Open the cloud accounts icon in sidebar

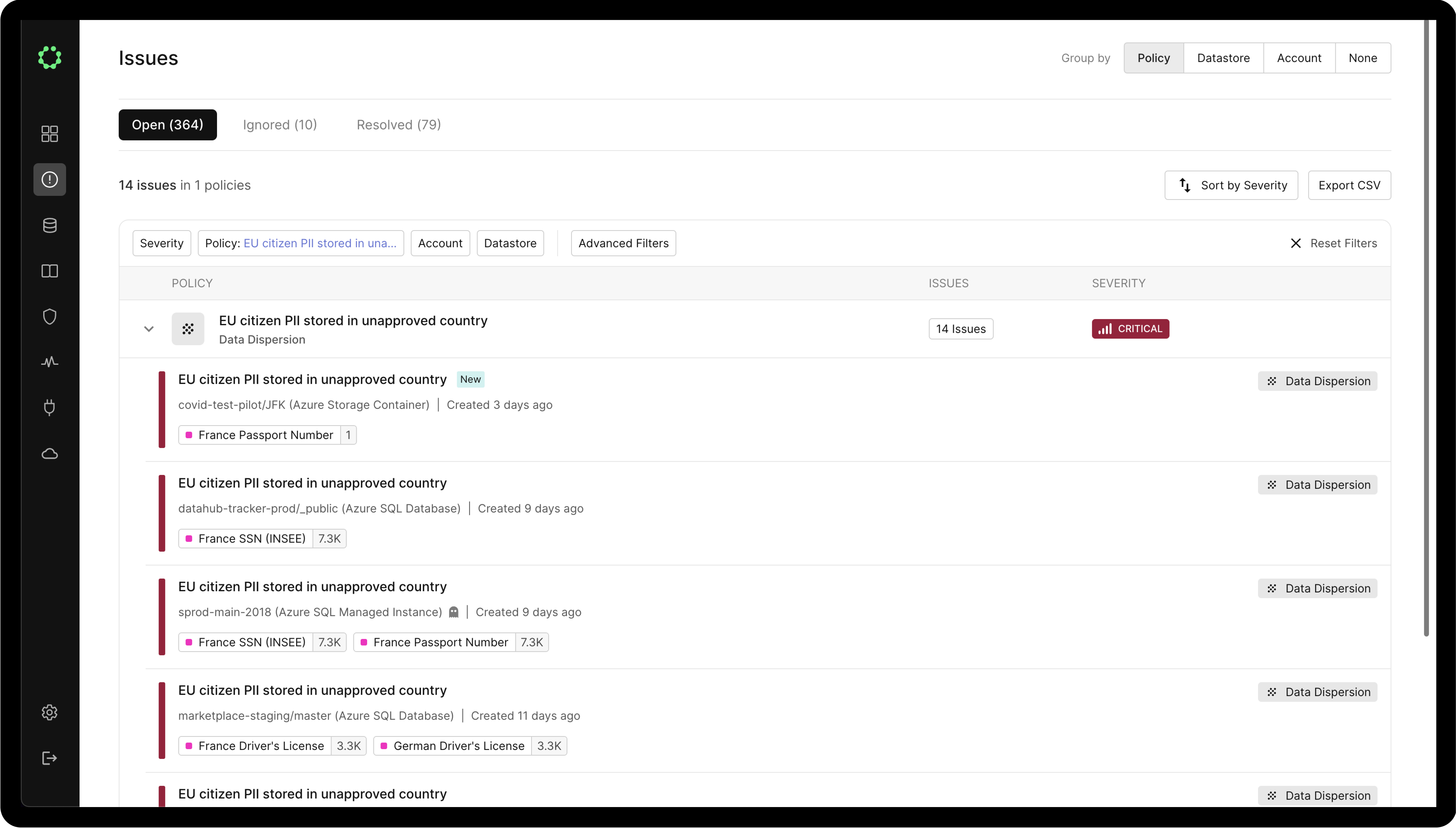49,453
